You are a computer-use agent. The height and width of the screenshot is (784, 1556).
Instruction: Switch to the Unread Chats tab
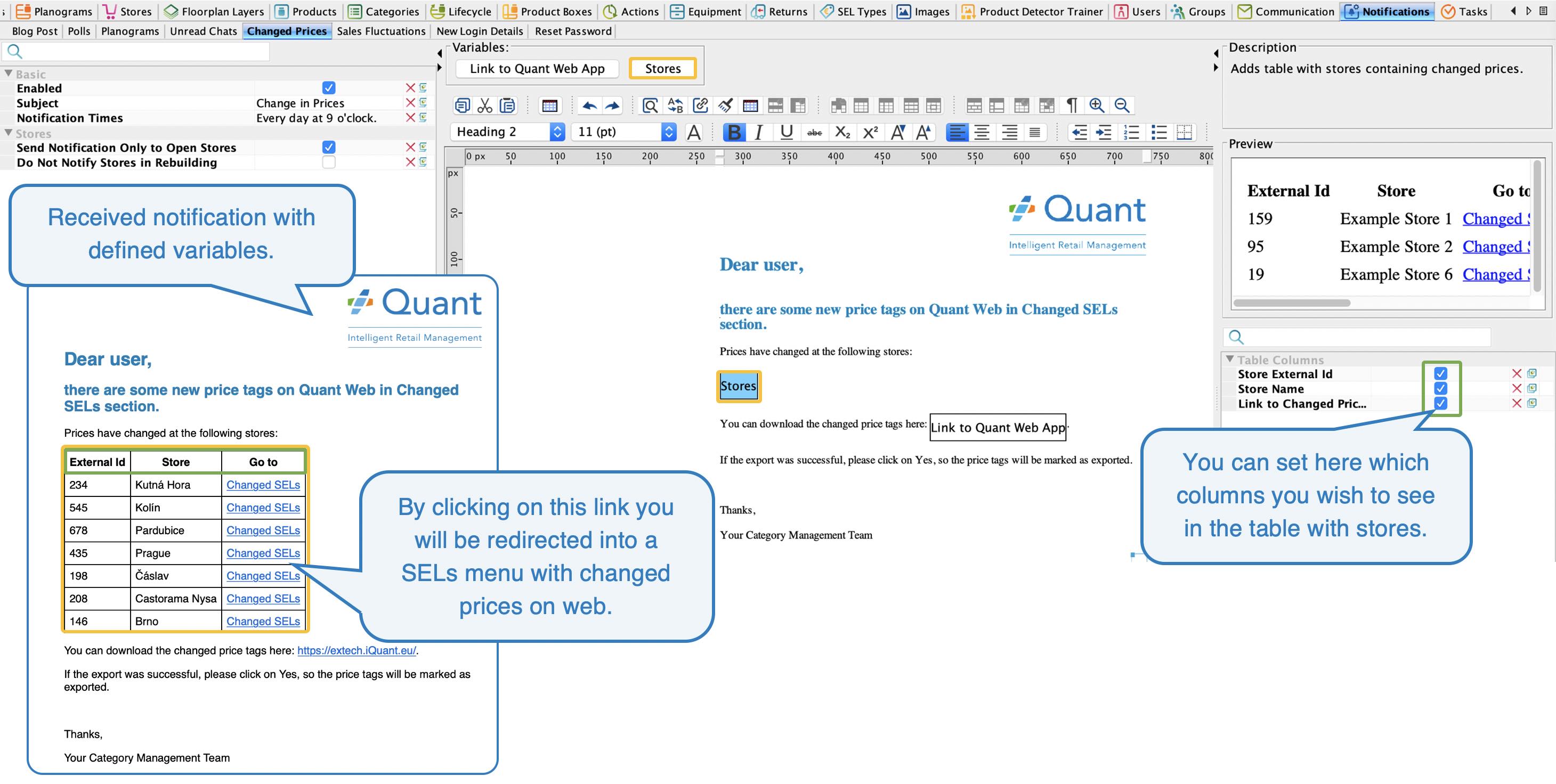click(204, 31)
